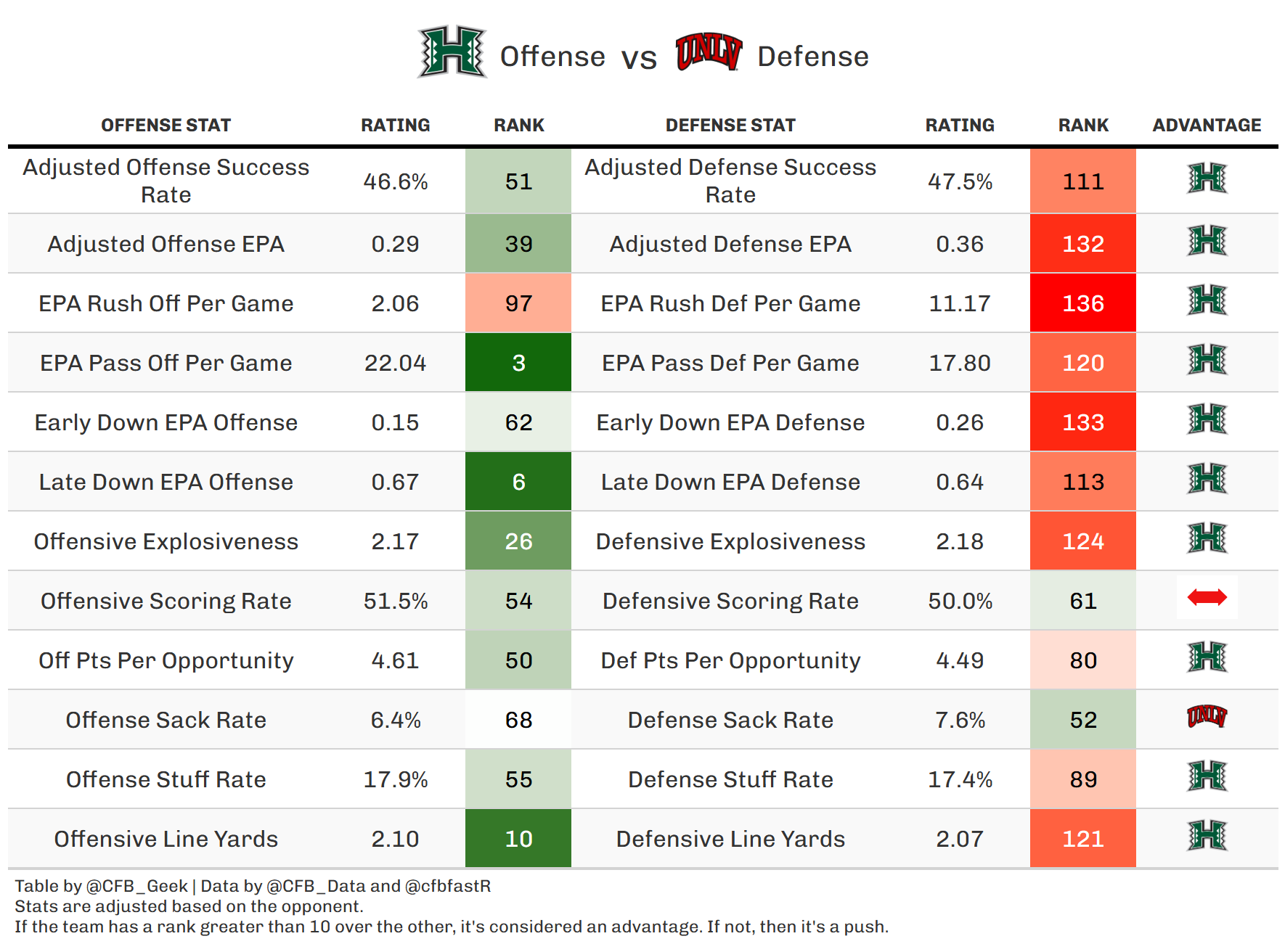The image size is (1285, 952).
Task: Click the OFFENSE STAT column header
Action: tap(166, 126)
